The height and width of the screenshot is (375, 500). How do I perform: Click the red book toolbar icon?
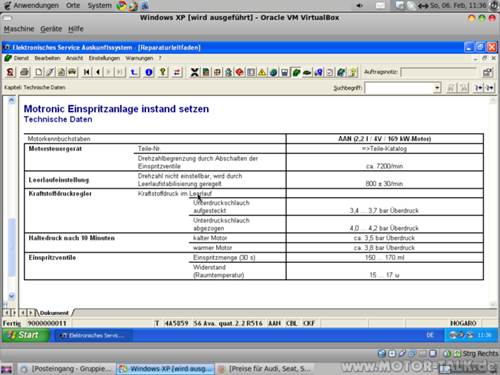pos(239,72)
